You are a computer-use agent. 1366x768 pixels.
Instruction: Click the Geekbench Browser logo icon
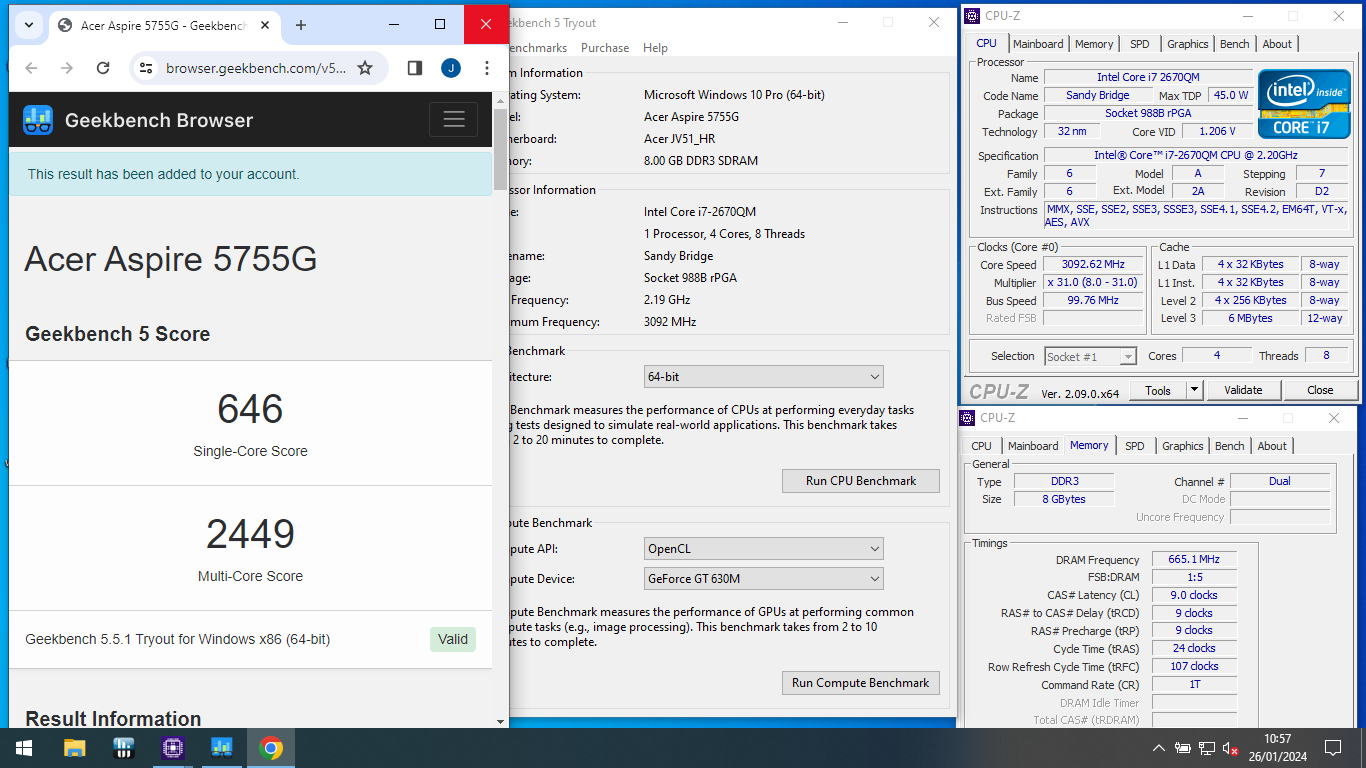click(38, 120)
